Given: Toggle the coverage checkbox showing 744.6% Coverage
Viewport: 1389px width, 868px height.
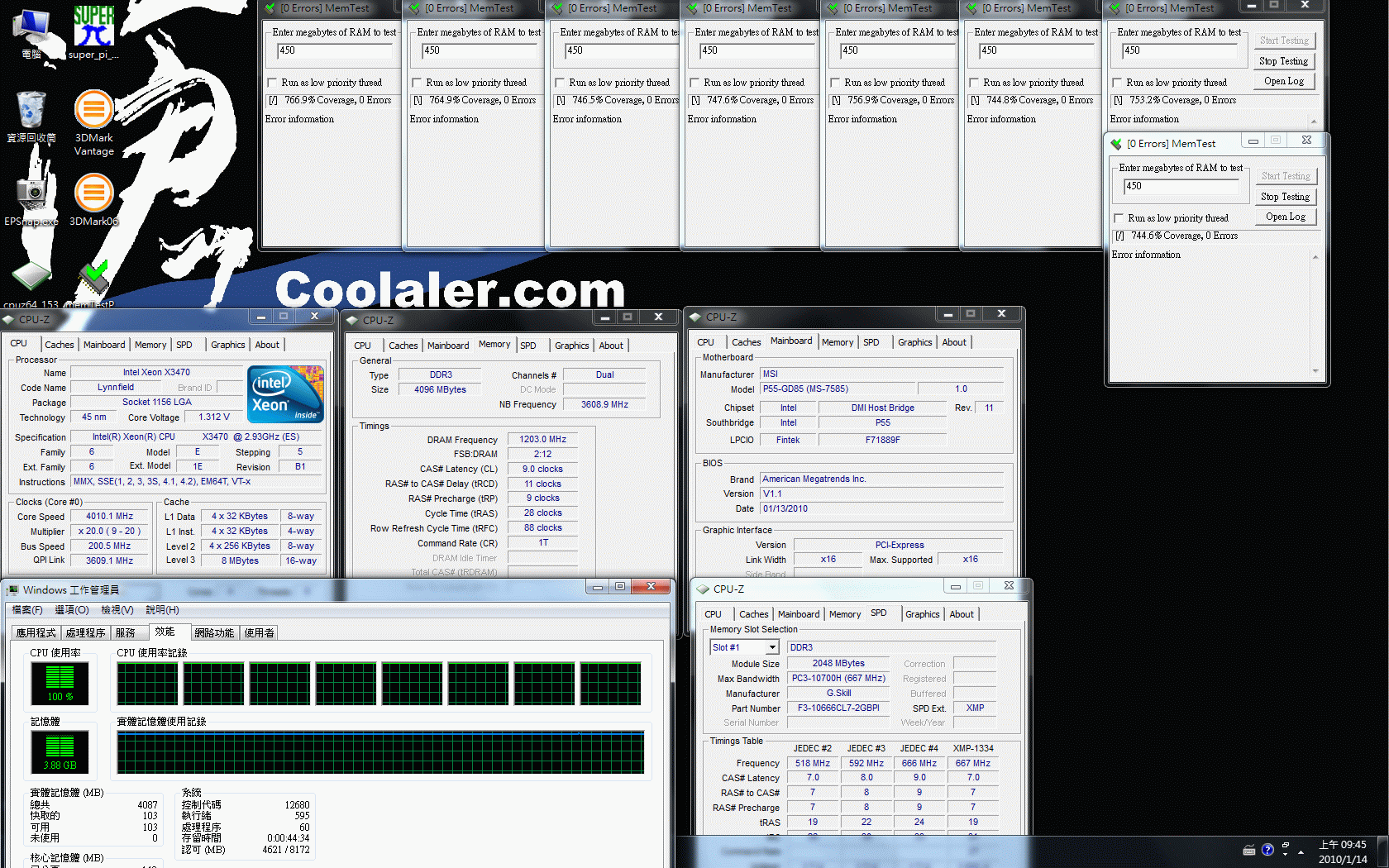Looking at the screenshot, I should pyautogui.click(x=1119, y=236).
